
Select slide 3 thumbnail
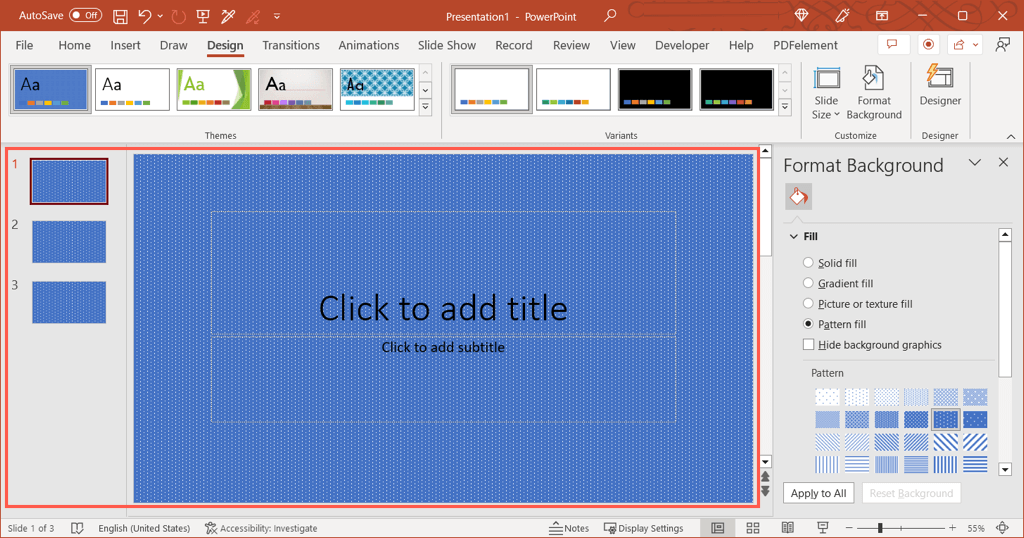69,302
